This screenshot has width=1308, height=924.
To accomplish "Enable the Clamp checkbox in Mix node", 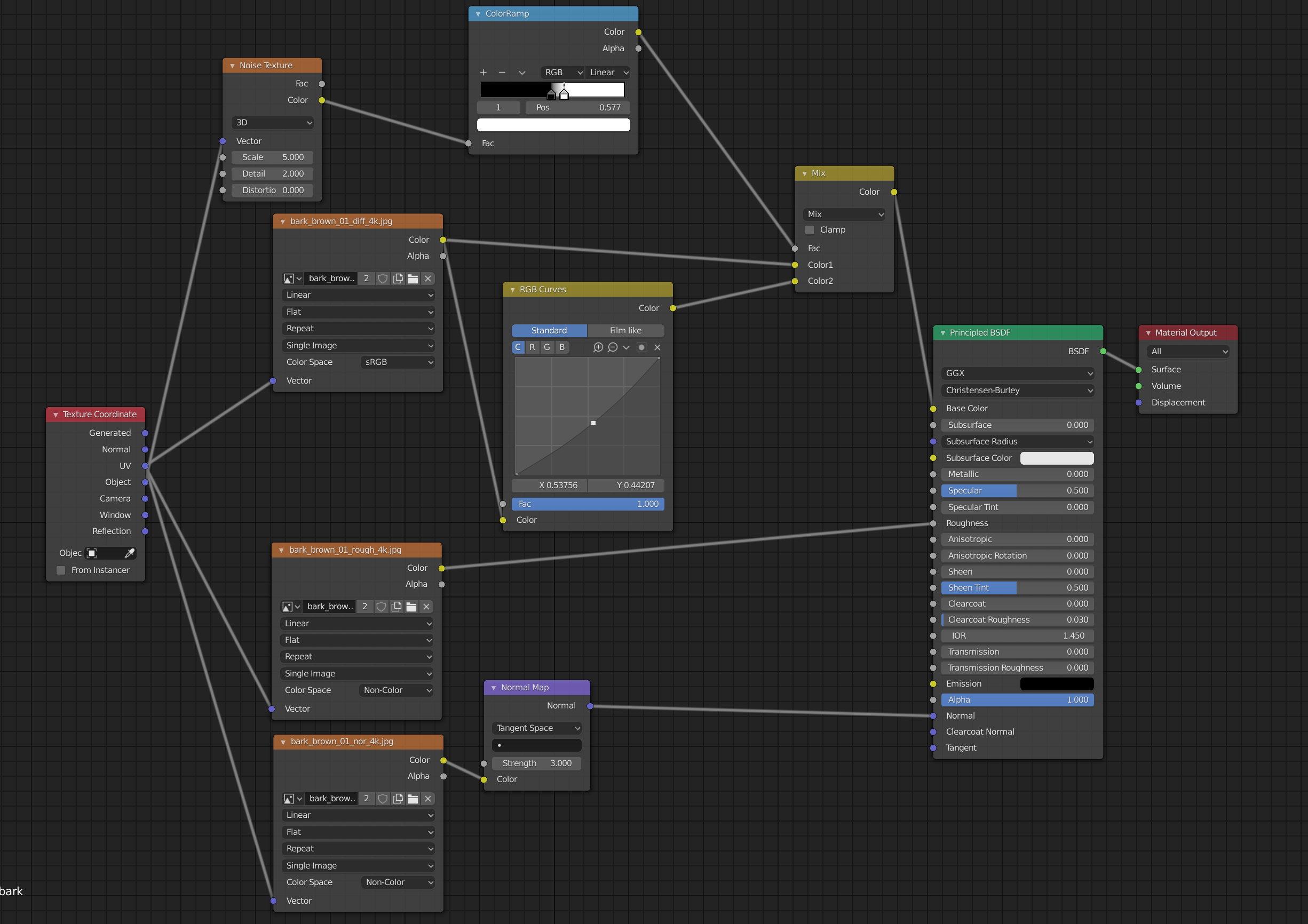I will coord(810,230).
